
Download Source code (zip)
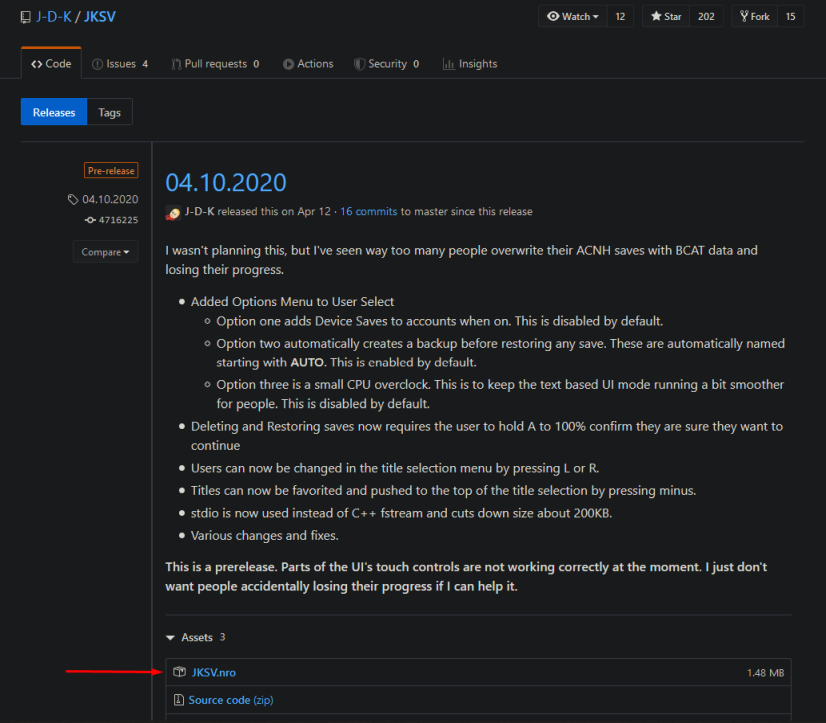pyautogui.click(x=231, y=700)
